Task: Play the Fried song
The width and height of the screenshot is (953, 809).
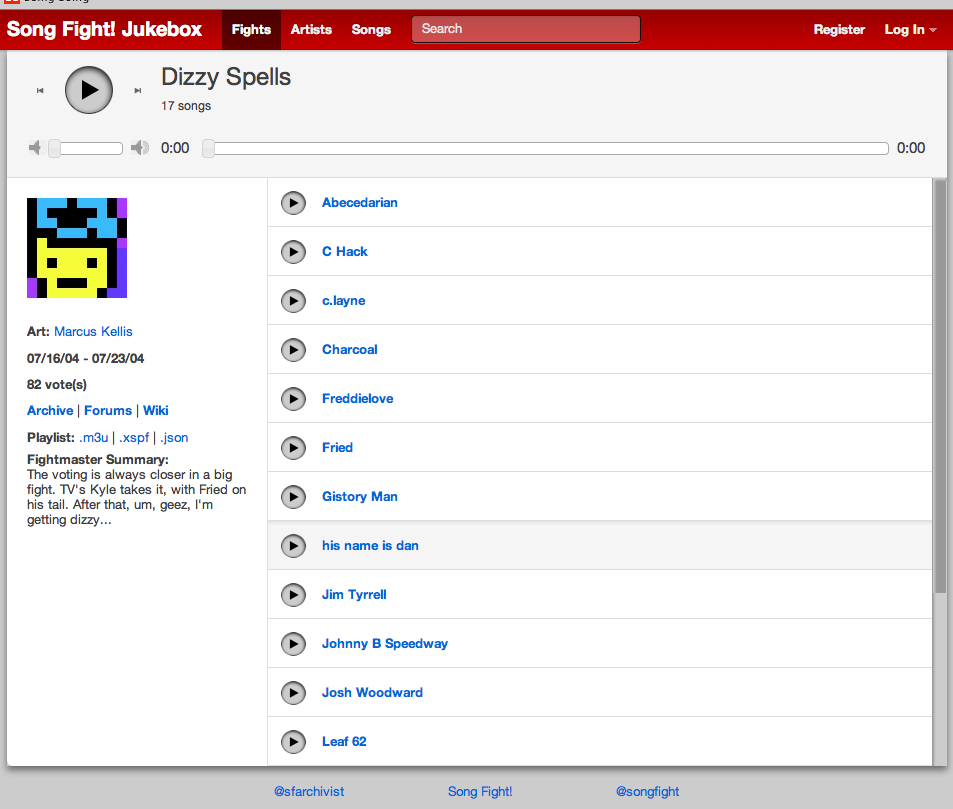Action: coord(294,448)
